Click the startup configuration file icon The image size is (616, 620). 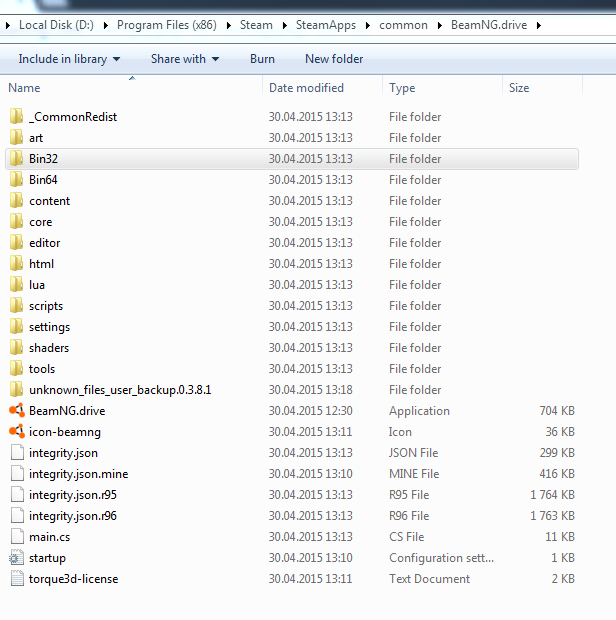(x=17, y=557)
